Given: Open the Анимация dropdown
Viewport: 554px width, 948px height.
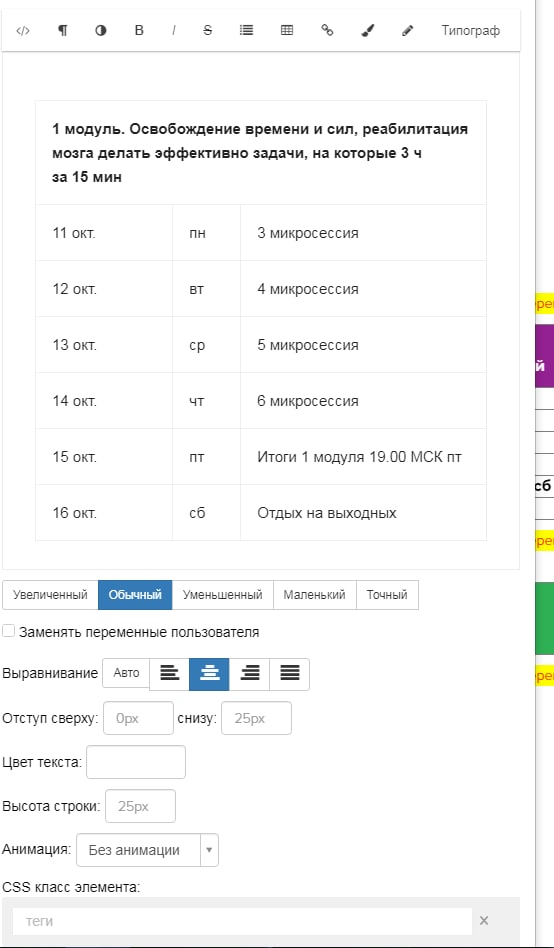Looking at the screenshot, I should click(x=147, y=850).
